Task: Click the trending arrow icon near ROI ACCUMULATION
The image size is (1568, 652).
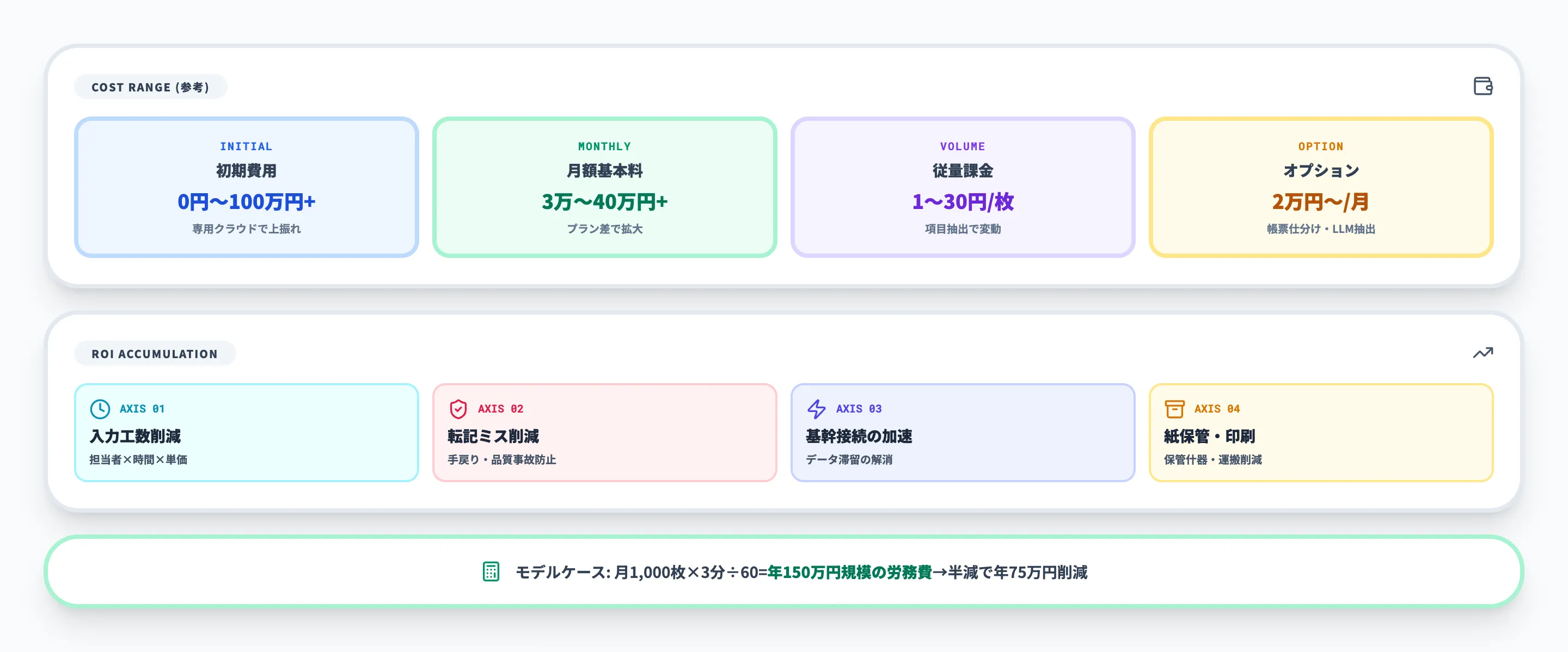Action: tap(1484, 353)
